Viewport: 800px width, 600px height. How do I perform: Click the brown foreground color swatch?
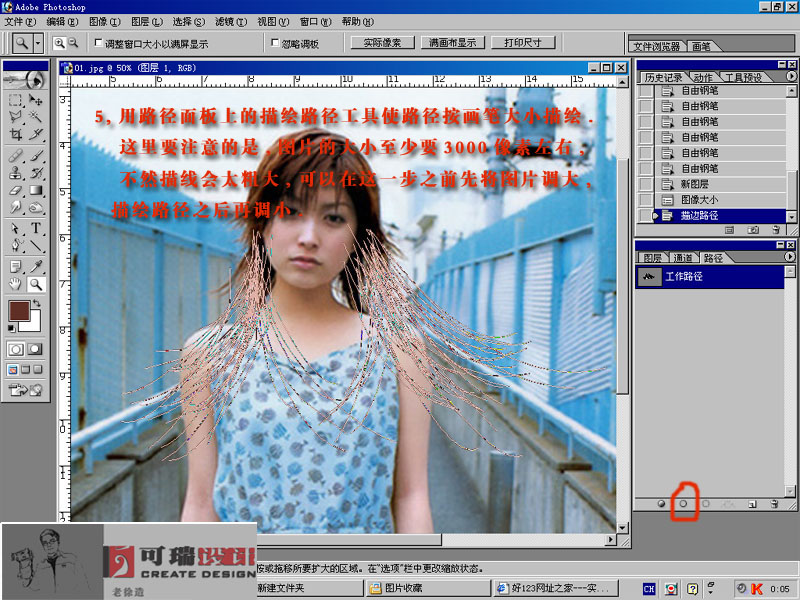coord(18,311)
